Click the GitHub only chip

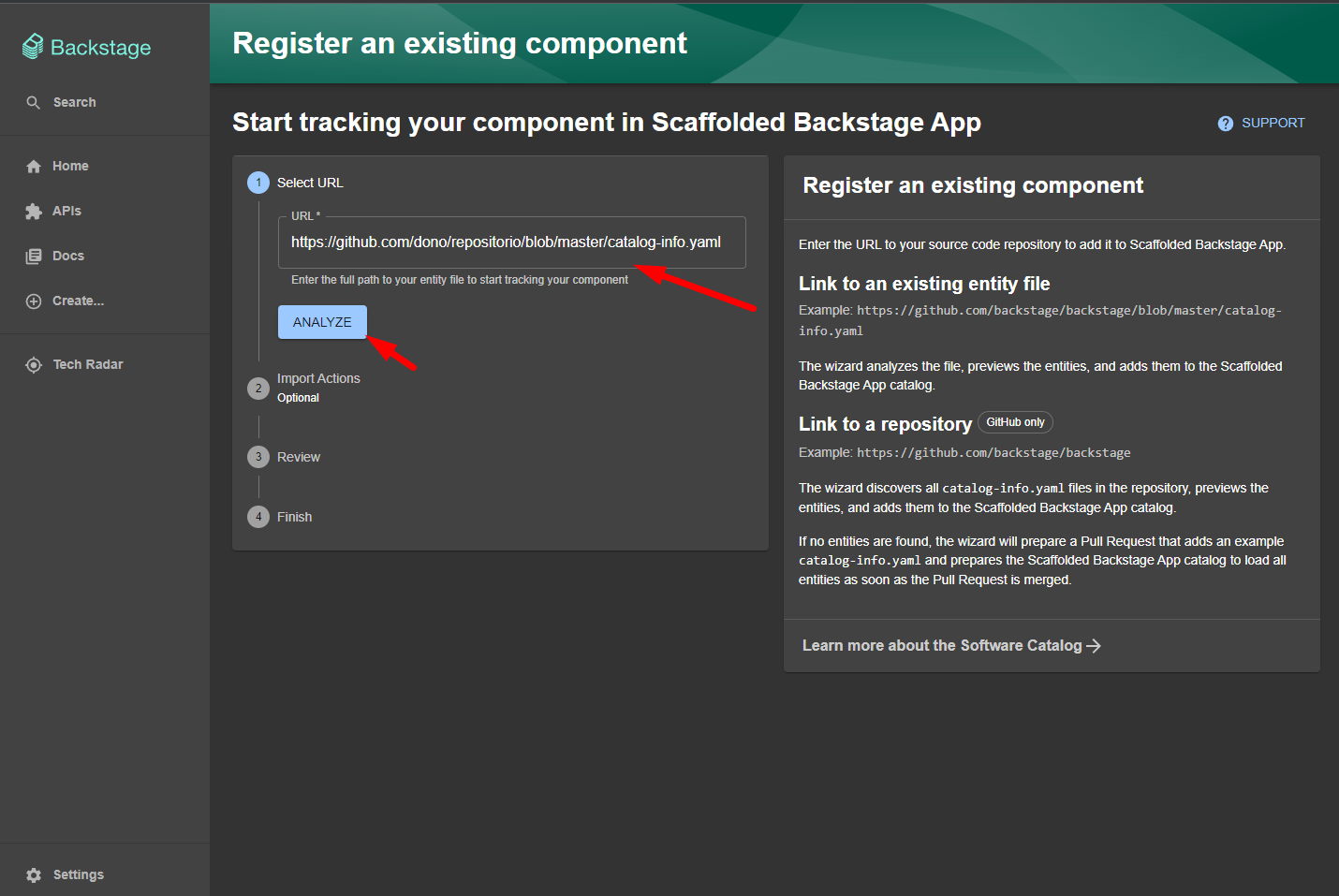(1015, 421)
